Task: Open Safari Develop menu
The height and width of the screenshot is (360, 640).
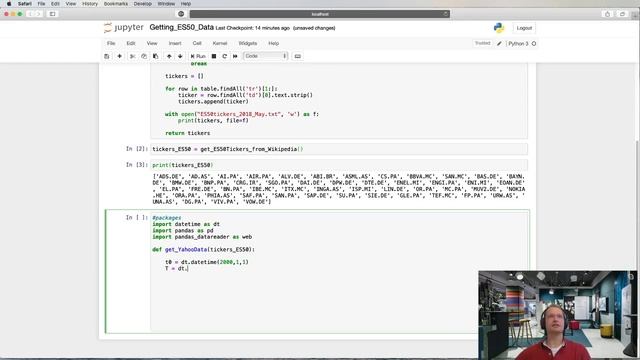Action: [x=142, y=4]
